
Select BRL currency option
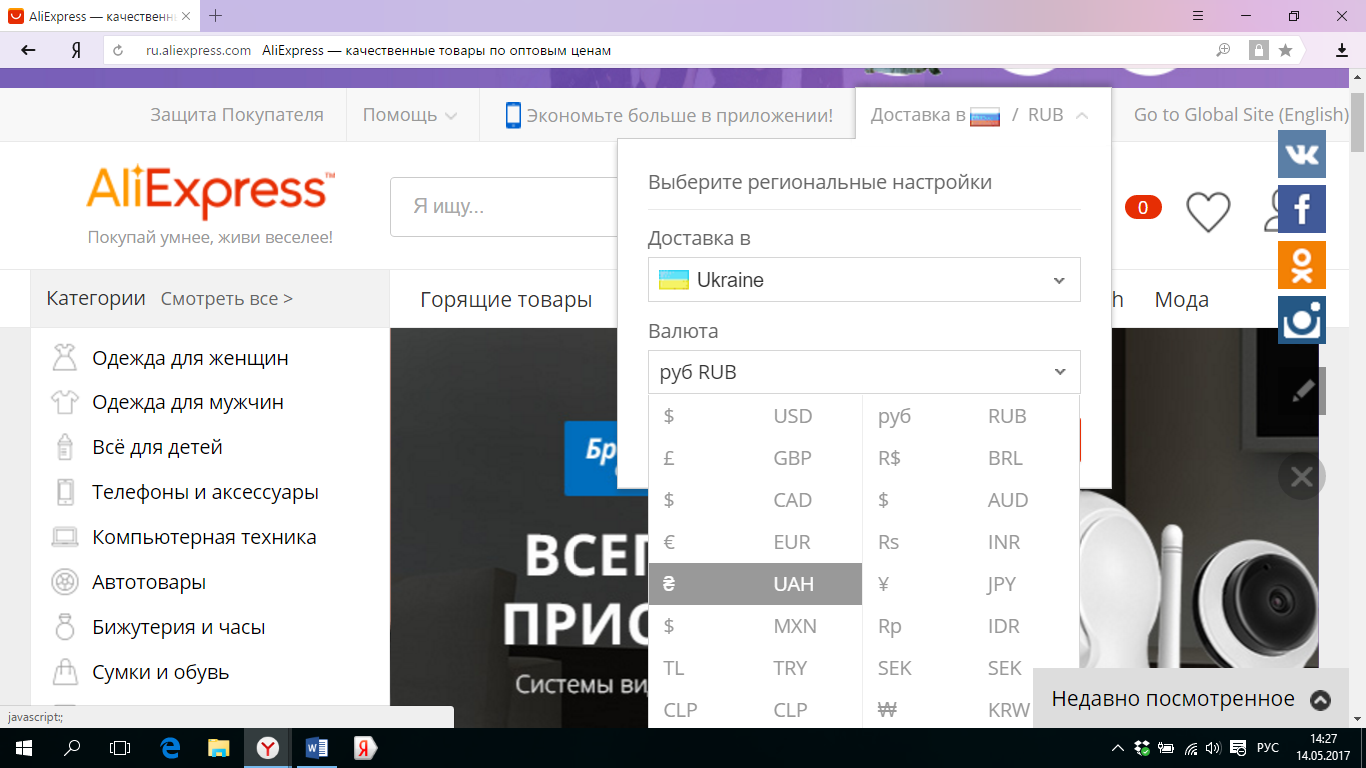pyautogui.click(x=971, y=458)
